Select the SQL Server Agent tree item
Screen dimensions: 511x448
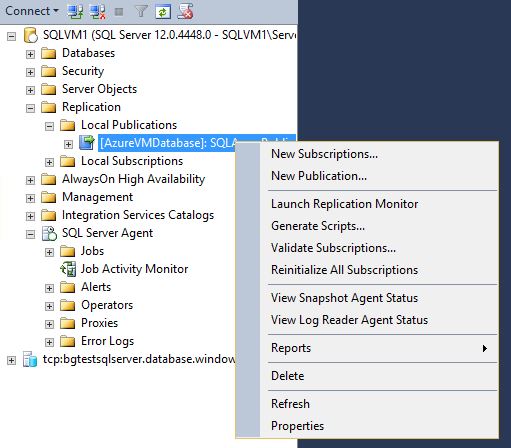(x=107, y=233)
